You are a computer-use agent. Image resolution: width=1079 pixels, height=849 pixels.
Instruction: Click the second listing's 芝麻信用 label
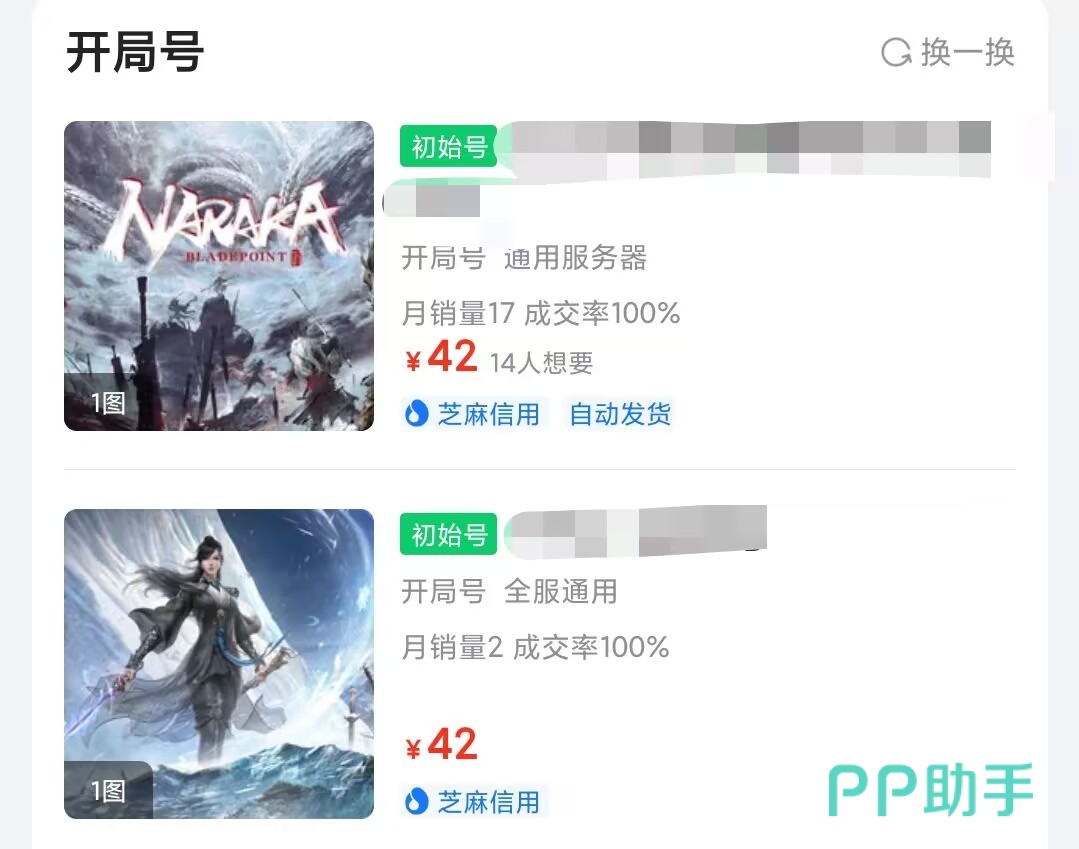[489, 802]
